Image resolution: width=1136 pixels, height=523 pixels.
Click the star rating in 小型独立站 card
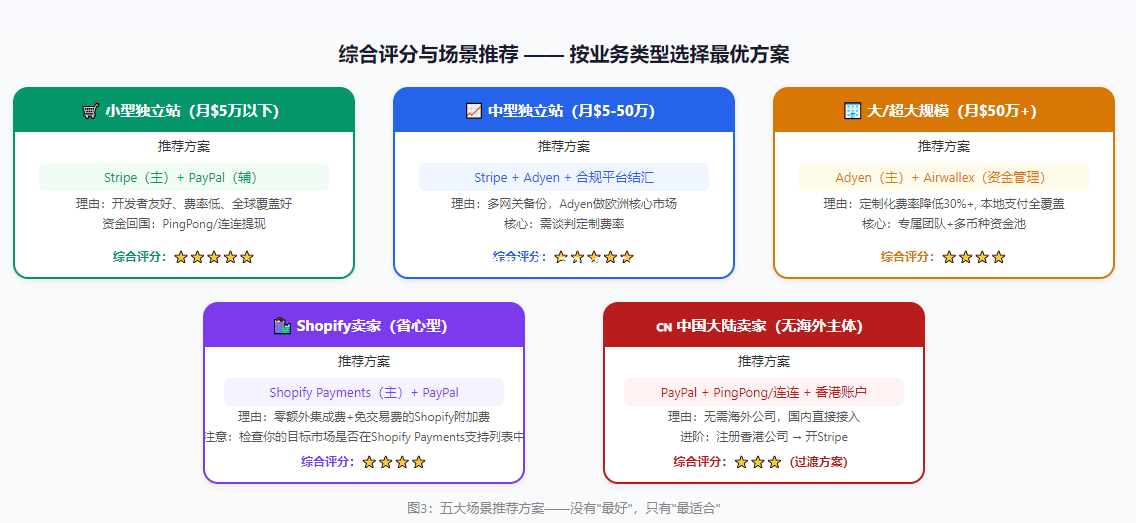point(214,257)
